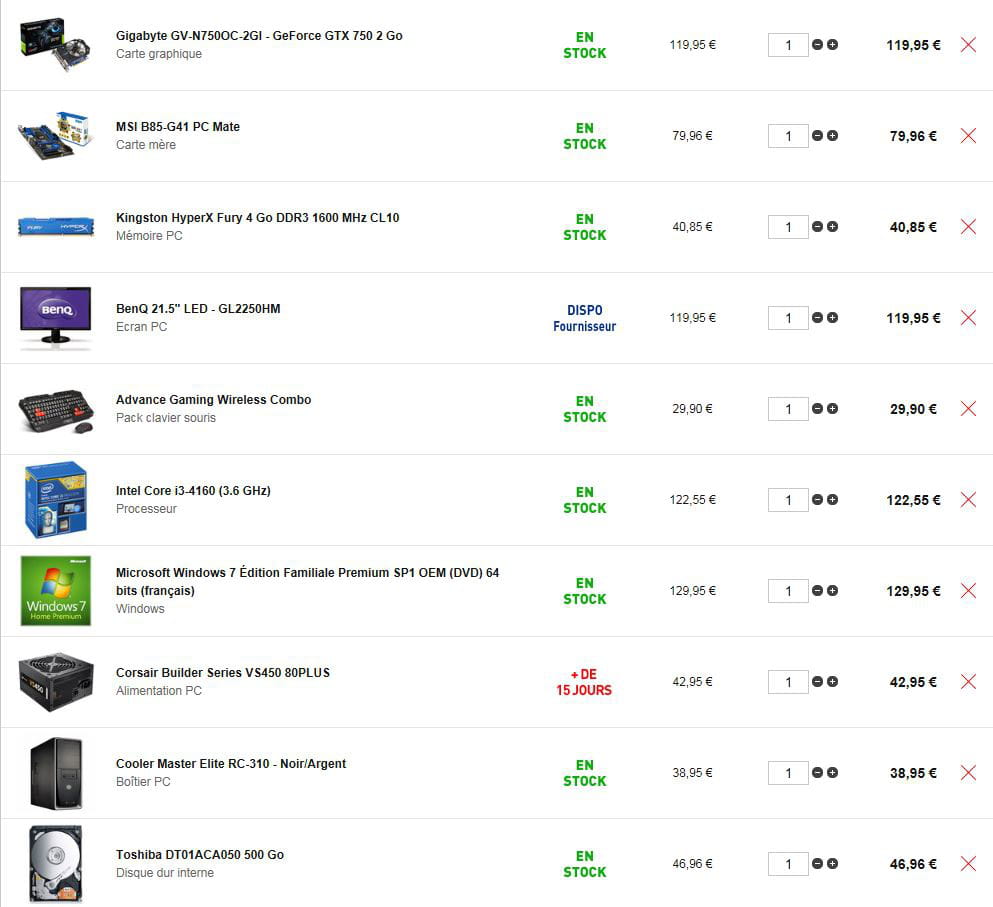Open the Gigabyte GV-N750OC-2GI product link
Screen dimensions: 993x907
pyautogui.click(x=259, y=36)
